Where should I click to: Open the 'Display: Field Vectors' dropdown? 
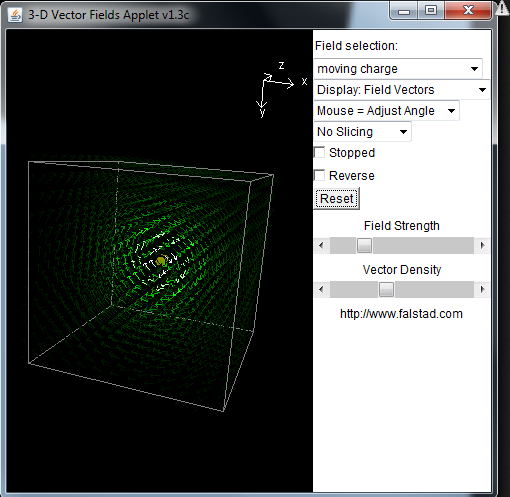(x=402, y=90)
